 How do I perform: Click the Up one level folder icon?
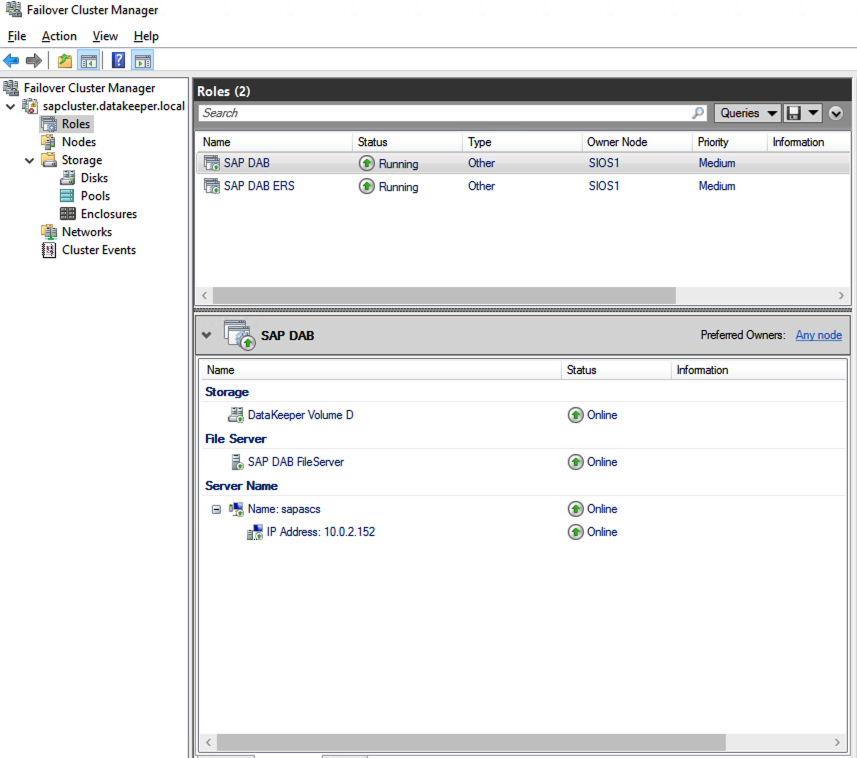coord(65,61)
